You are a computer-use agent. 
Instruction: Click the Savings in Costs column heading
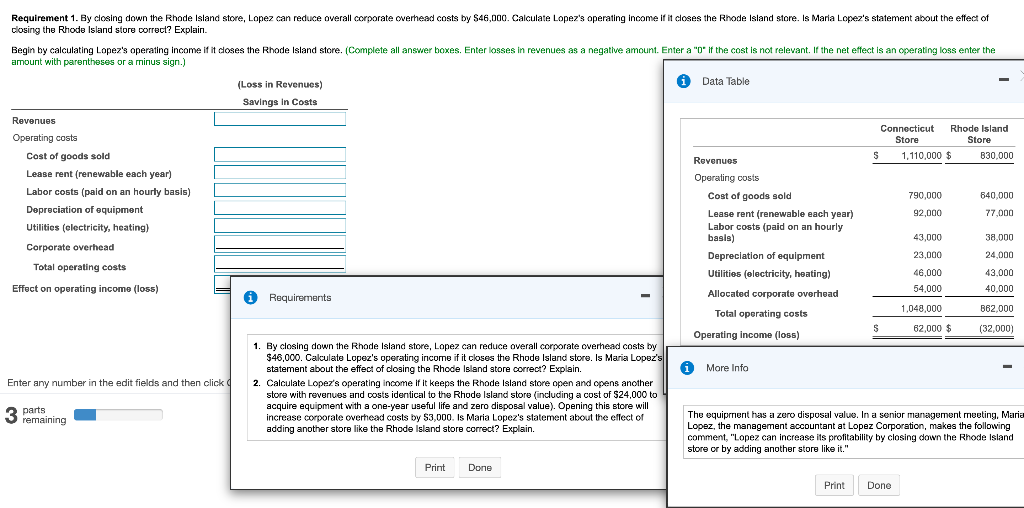280,102
